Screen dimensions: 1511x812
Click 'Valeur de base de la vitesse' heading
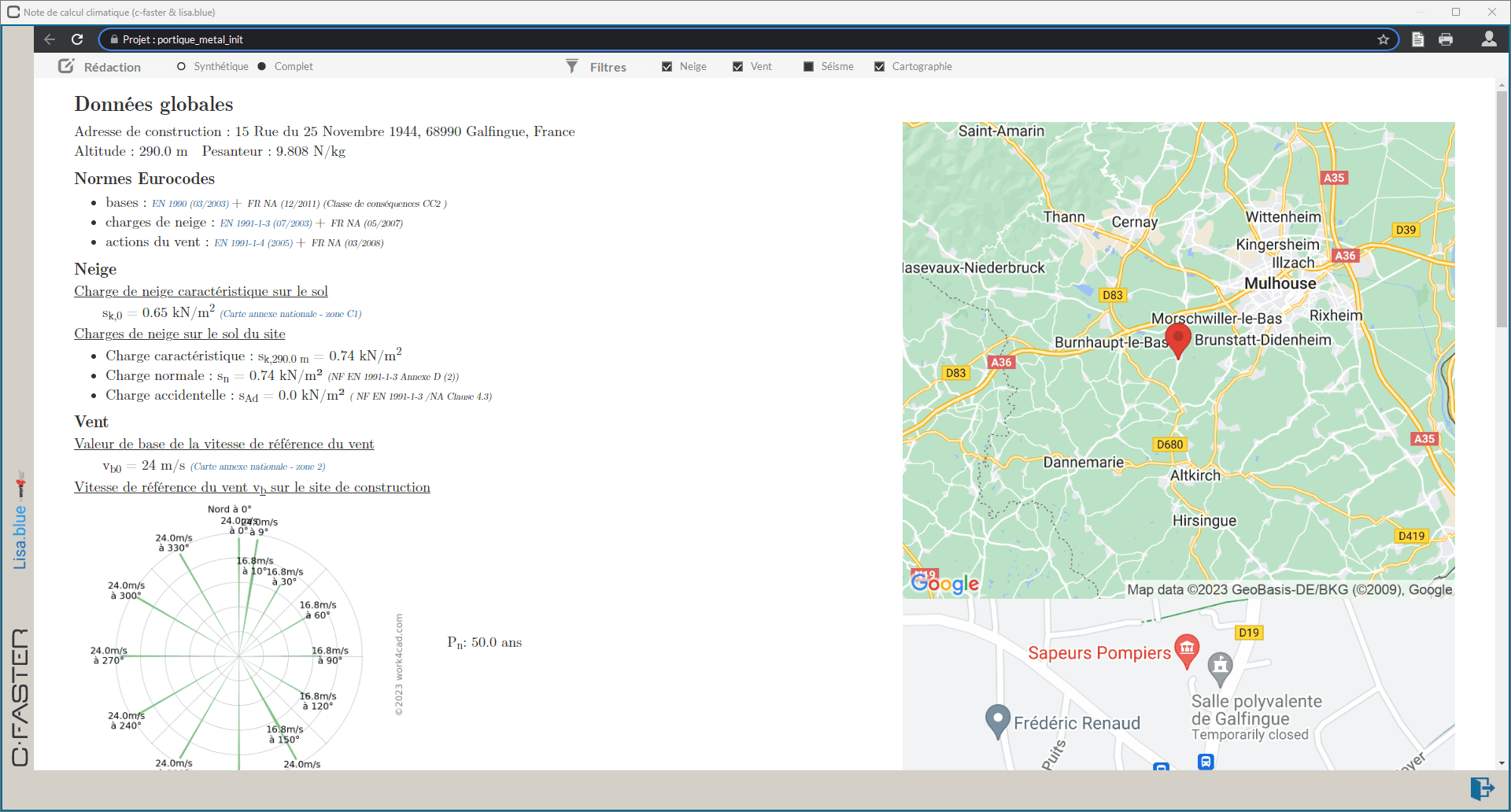[224, 444]
